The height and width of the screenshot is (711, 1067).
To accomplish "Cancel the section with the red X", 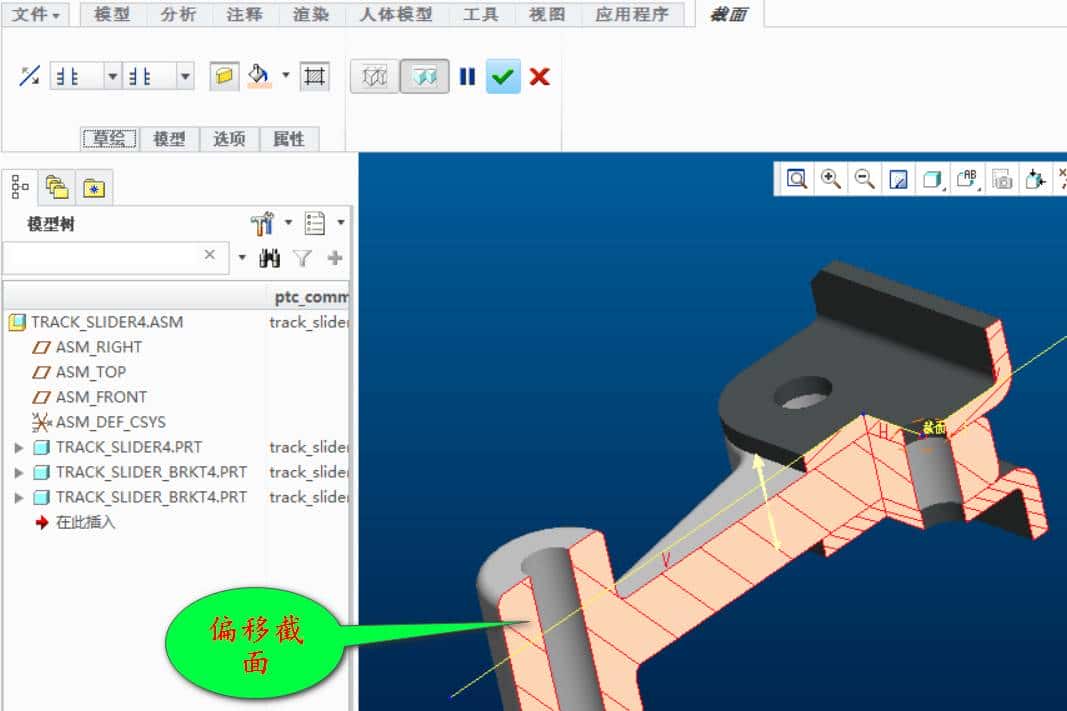I will pyautogui.click(x=540, y=77).
